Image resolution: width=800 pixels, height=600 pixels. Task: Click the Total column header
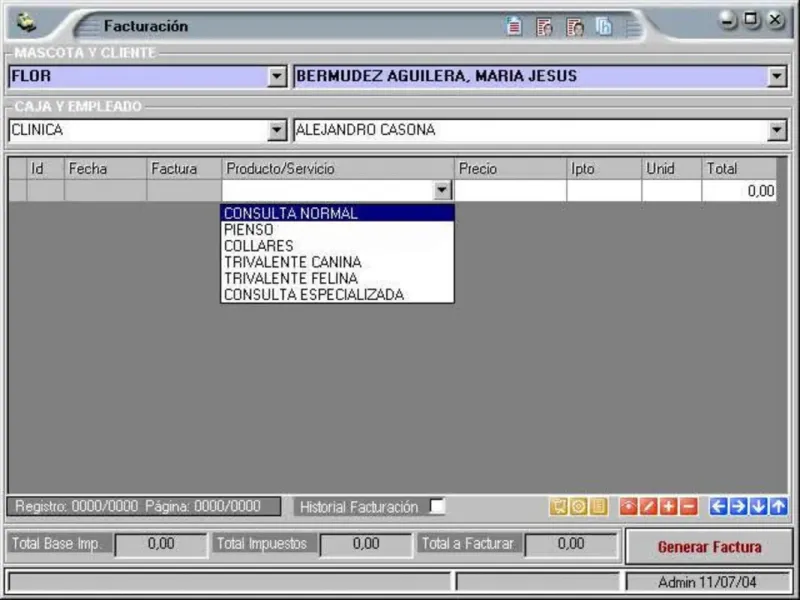click(739, 169)
